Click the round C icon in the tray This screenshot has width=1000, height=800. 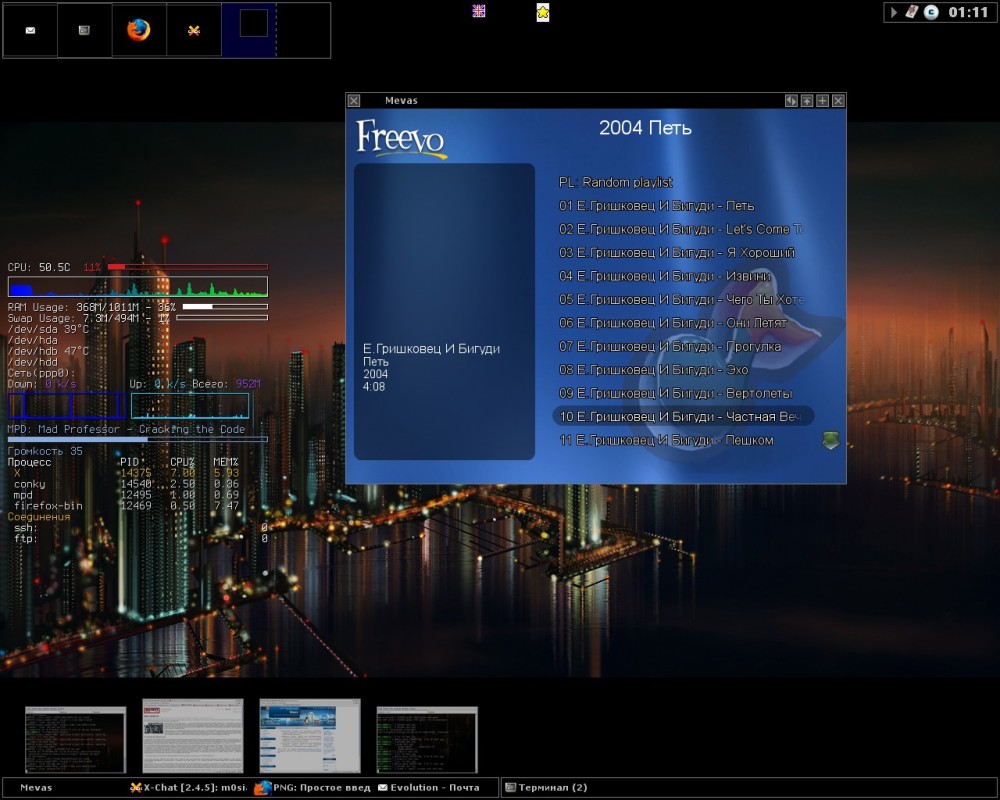[931, 12]
